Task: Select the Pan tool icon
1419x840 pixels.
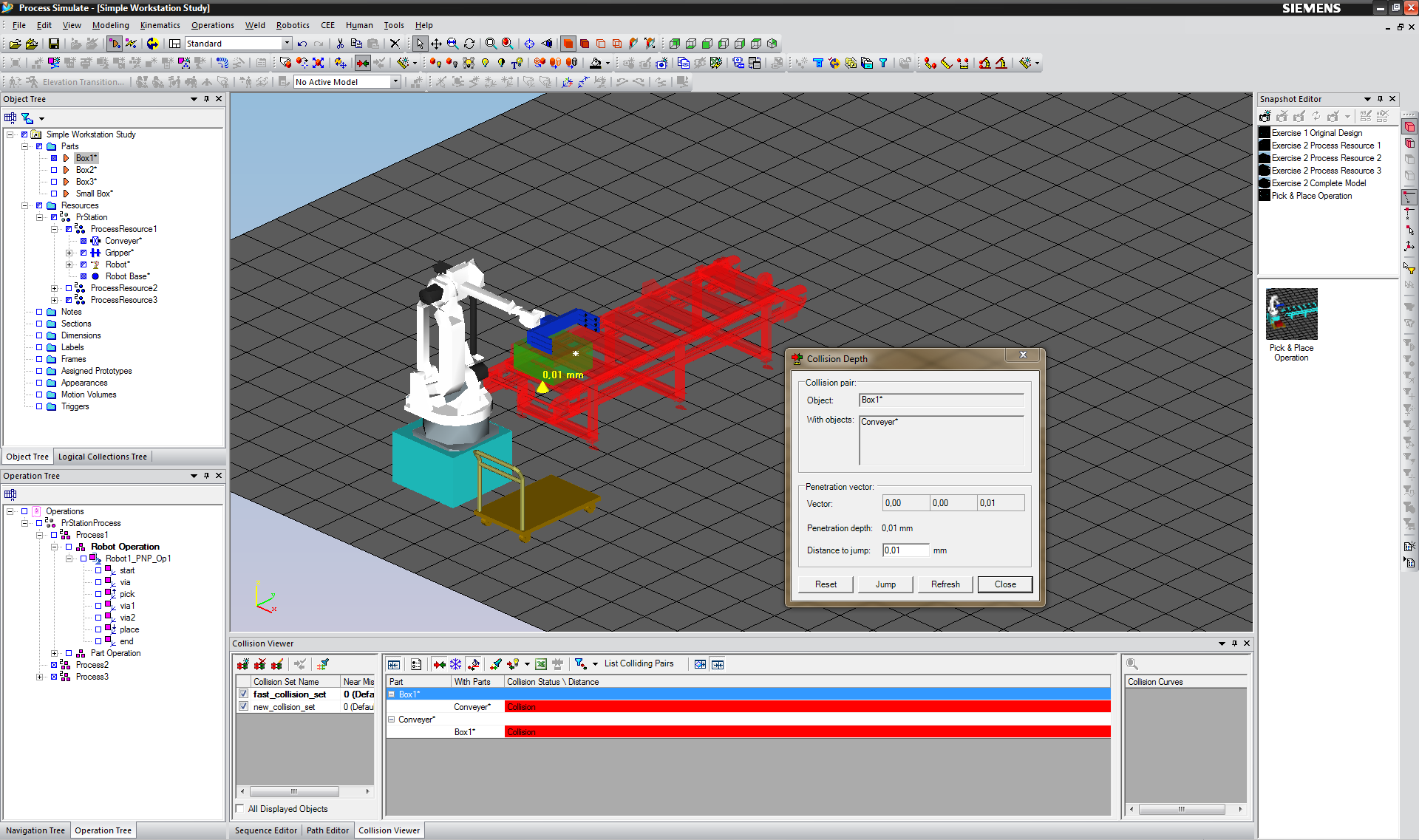Action: [436, 44]
